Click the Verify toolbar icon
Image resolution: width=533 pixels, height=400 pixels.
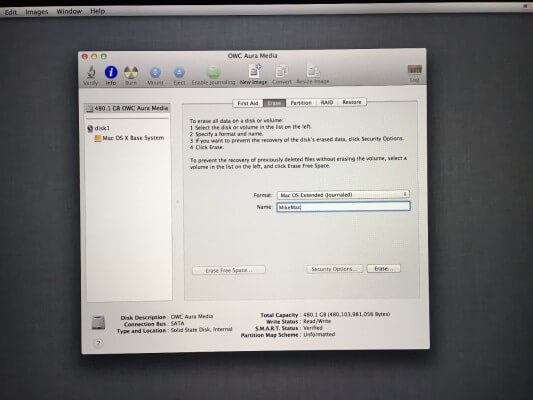90,75
